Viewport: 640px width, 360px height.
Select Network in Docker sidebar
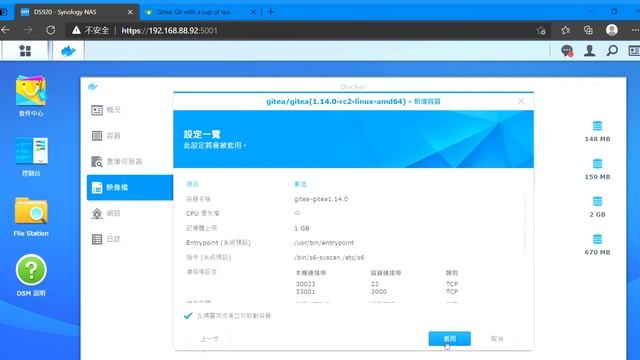pyautogui.click(x=130, y=213)
